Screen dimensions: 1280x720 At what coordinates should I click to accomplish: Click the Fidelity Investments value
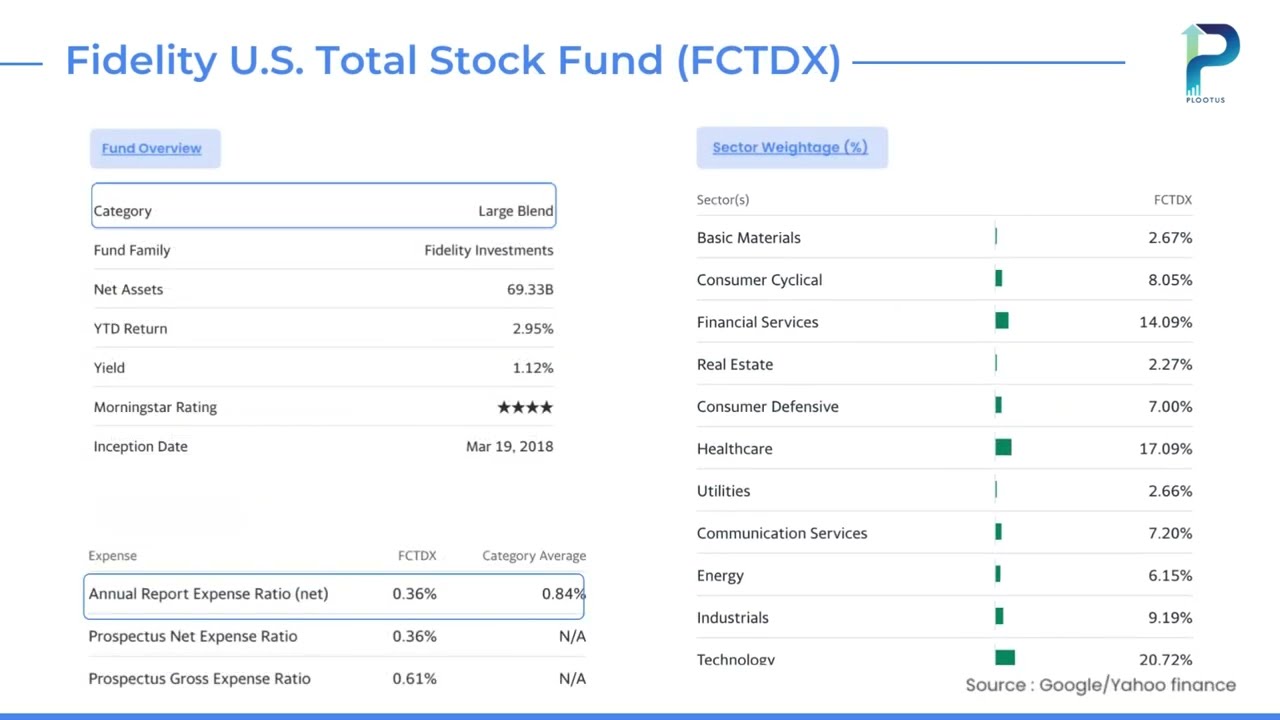(x=489, y=250)
